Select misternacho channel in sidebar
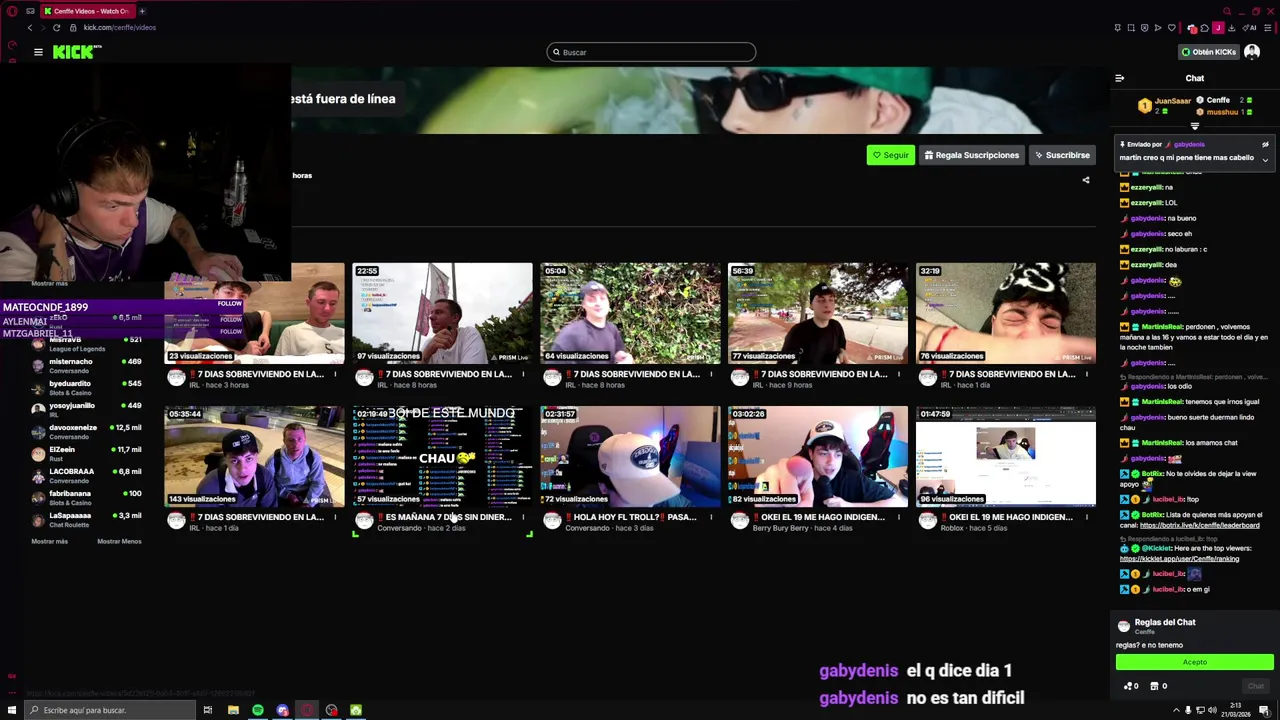1280x720 pixels. click(x=88, y=365)
